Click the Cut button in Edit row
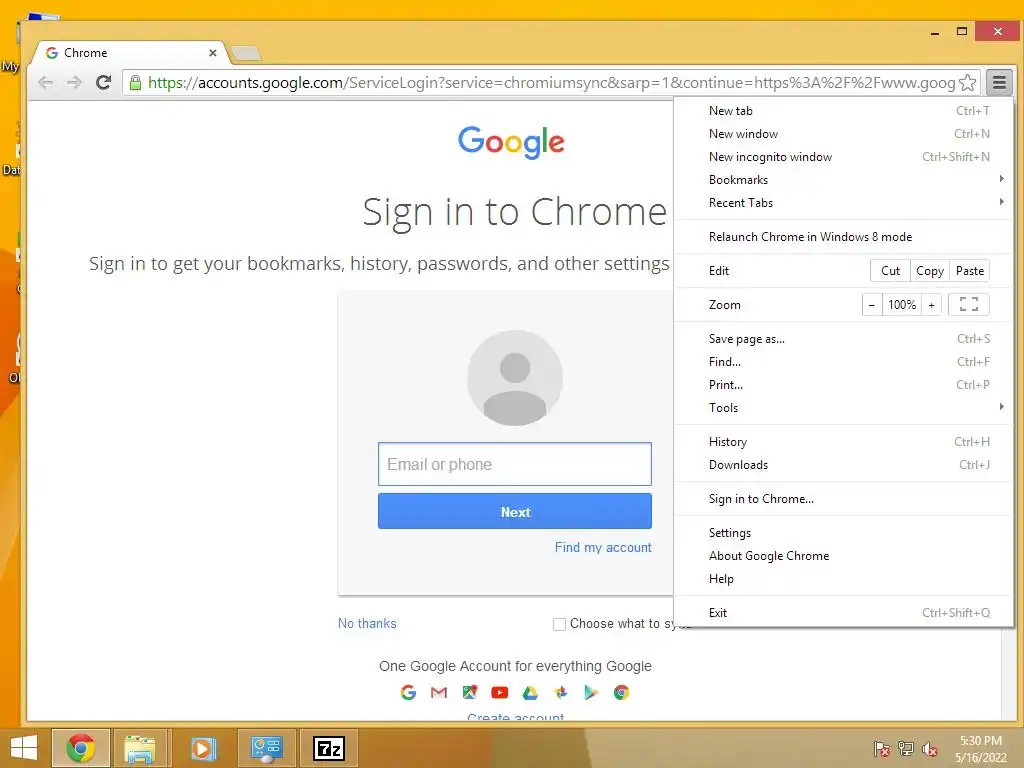1024x768 pixels. pyautogui.click(x=890, y=271)
